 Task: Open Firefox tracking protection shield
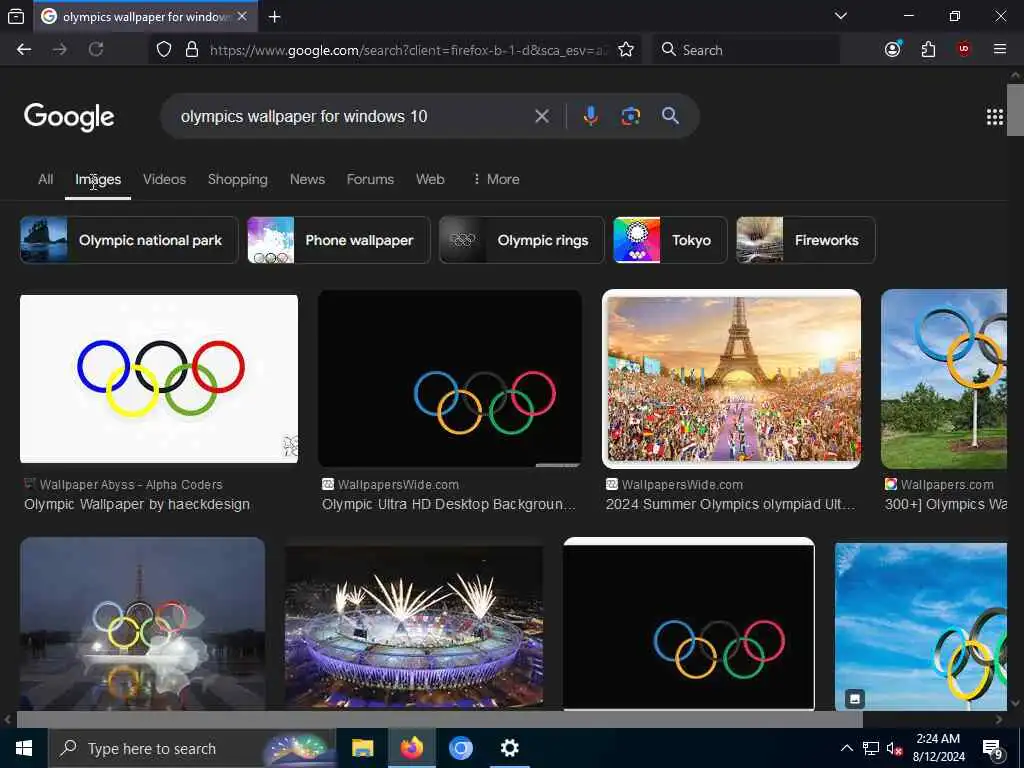pyautogui.click(x=164, y=50)
